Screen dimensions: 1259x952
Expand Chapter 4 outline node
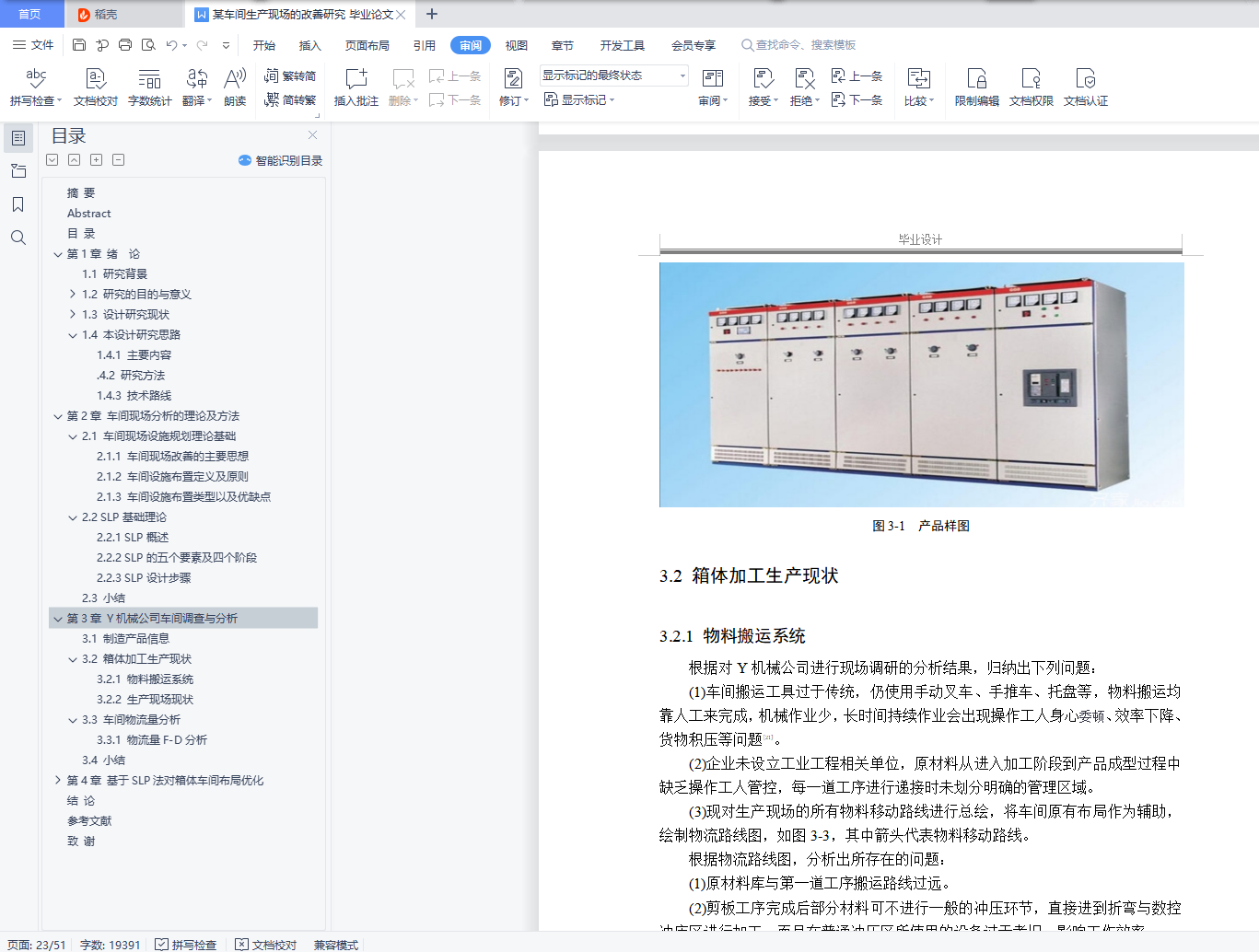pyautogui.click(x=58, y=781)
